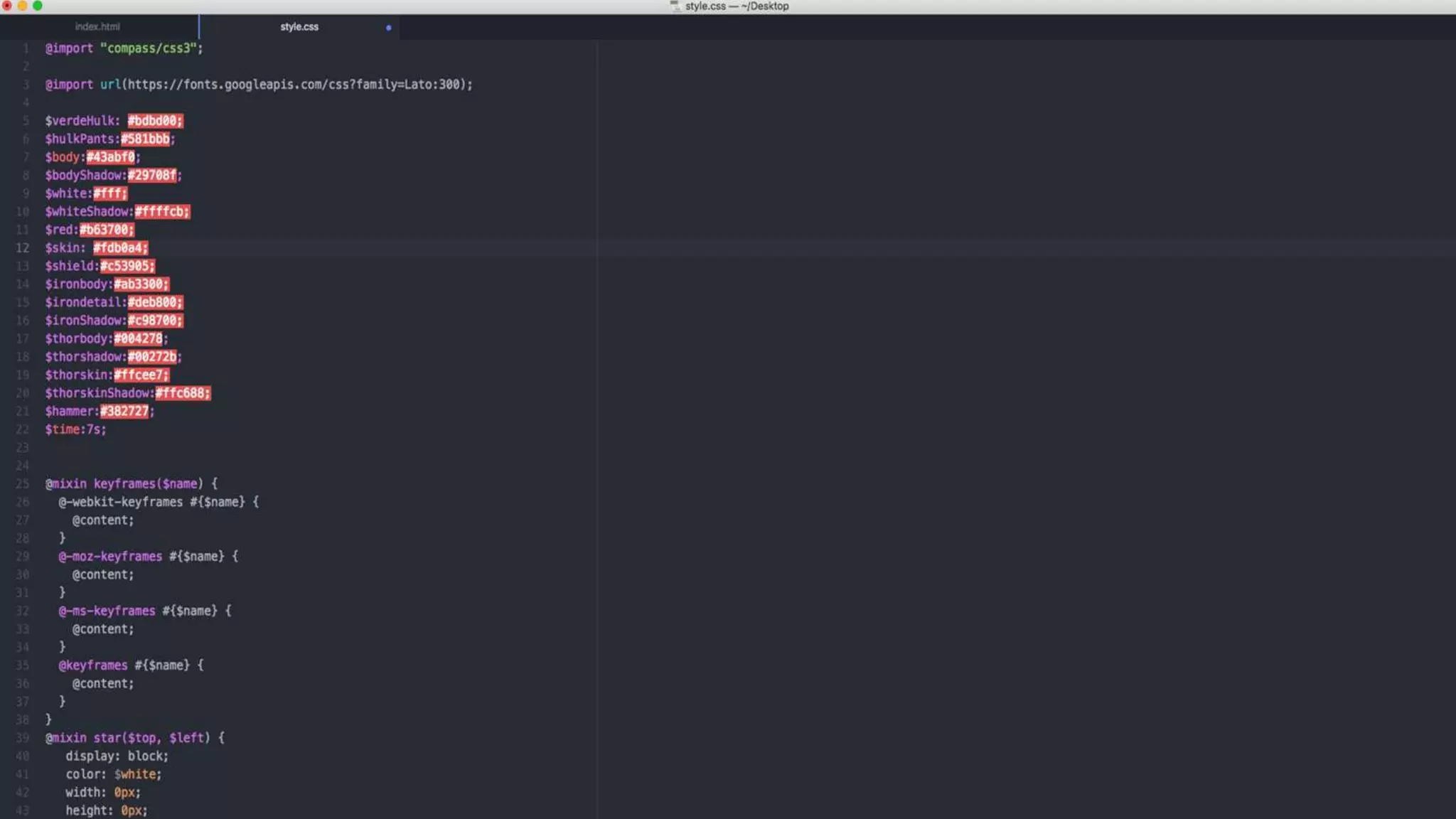1456x819 pixels.
Task: Close the window with the red button
Action: 7,6
